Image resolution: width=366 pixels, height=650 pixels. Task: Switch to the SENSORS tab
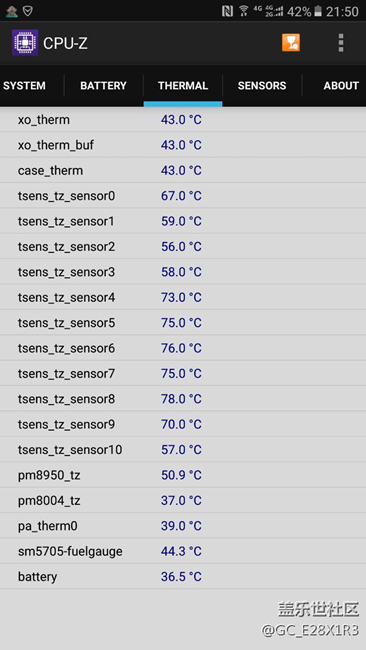coord(262,86)
